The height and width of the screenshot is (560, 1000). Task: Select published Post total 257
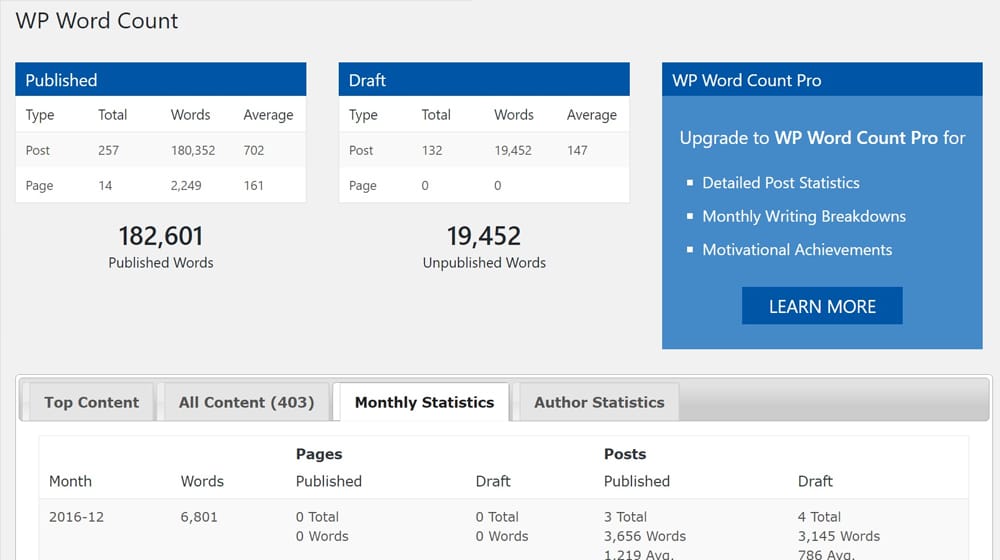pos(108,151)
